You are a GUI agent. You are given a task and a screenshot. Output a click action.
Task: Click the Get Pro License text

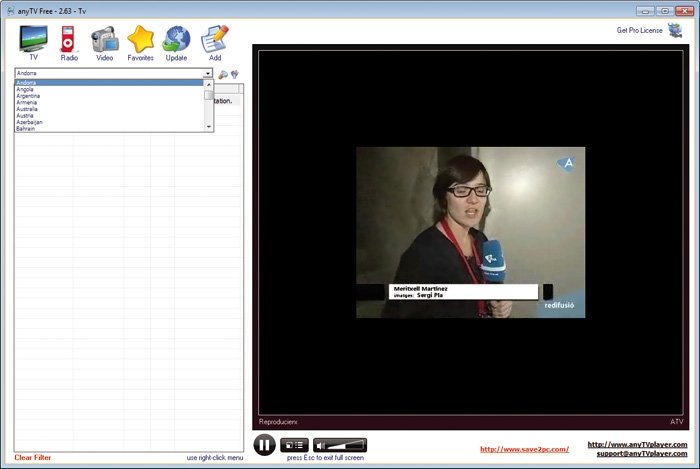click(x=639, y=30)
